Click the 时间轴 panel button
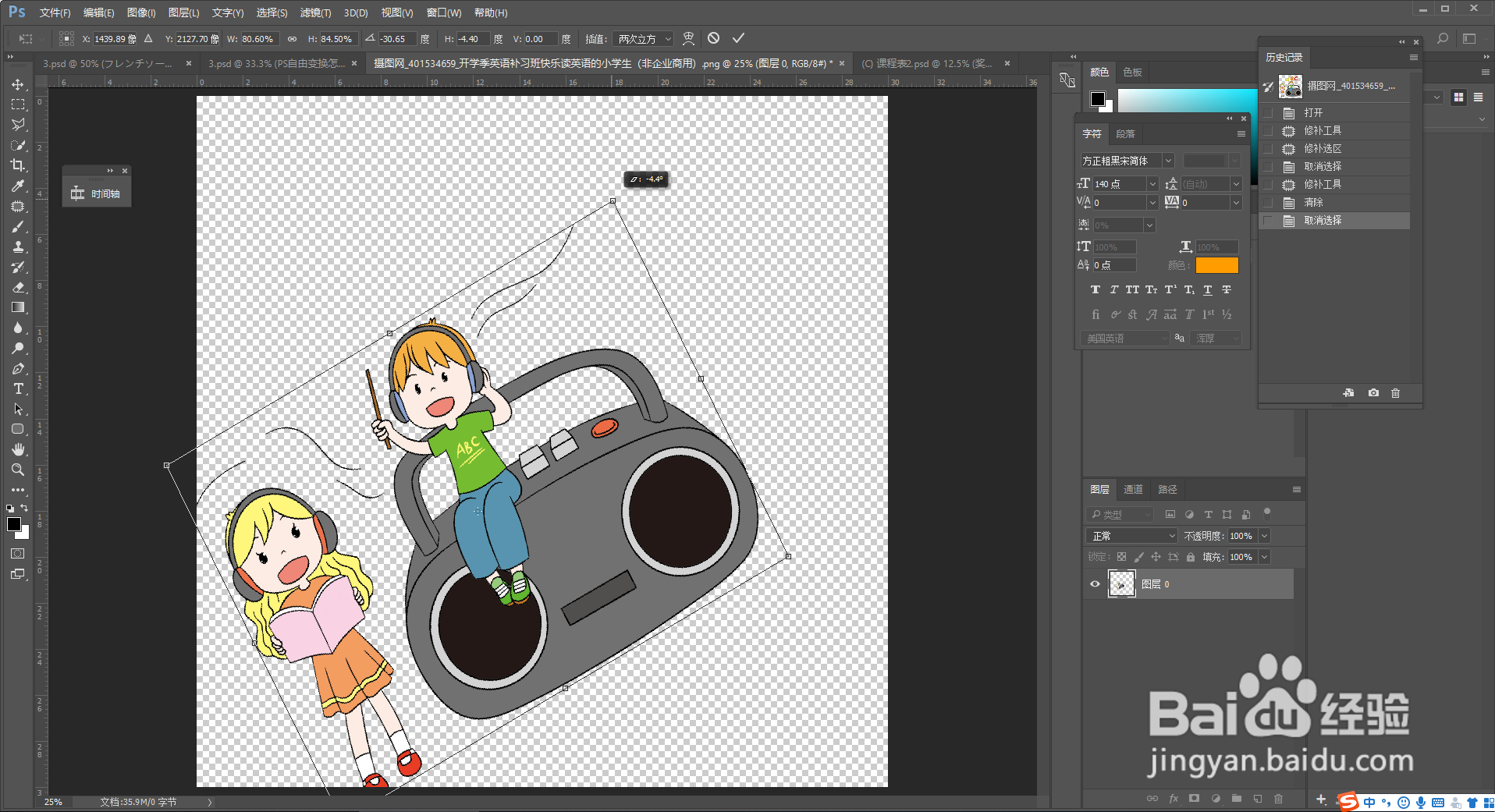 tap(97, 193)
